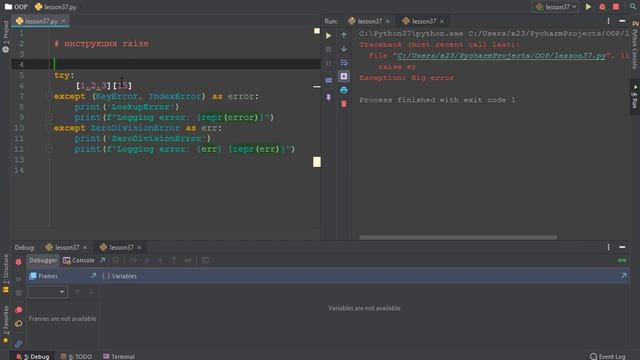Open the lesson37.py traceback file link

click(x=501, y=56)
